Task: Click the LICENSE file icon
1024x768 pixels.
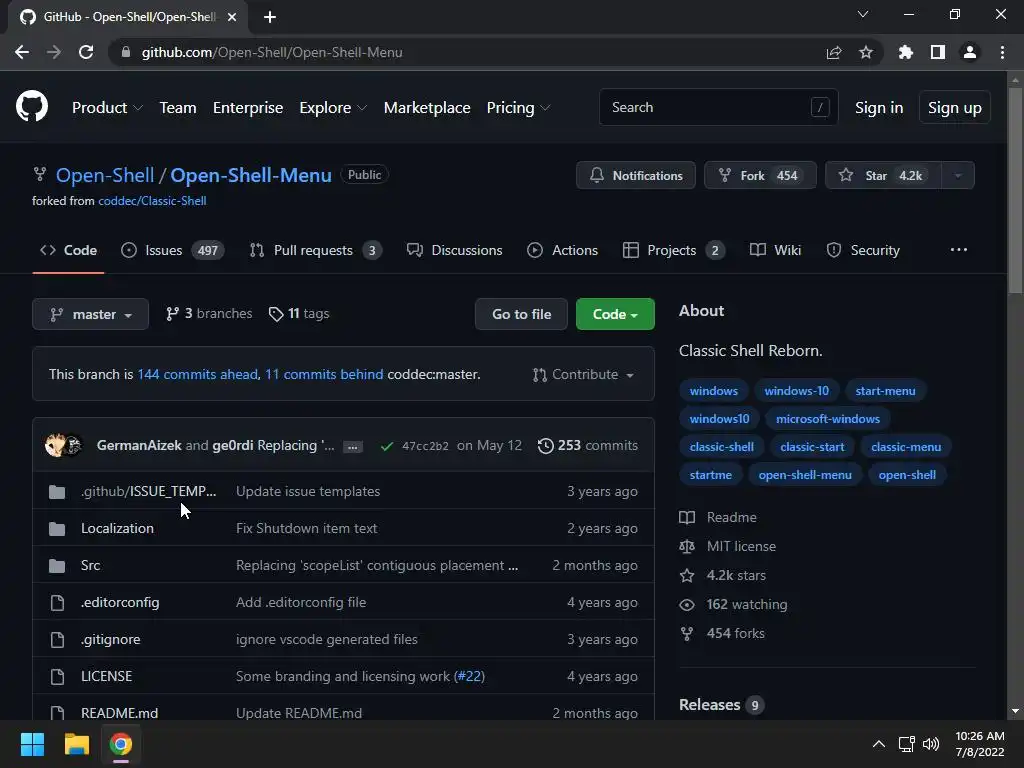Action: point(57,677)
